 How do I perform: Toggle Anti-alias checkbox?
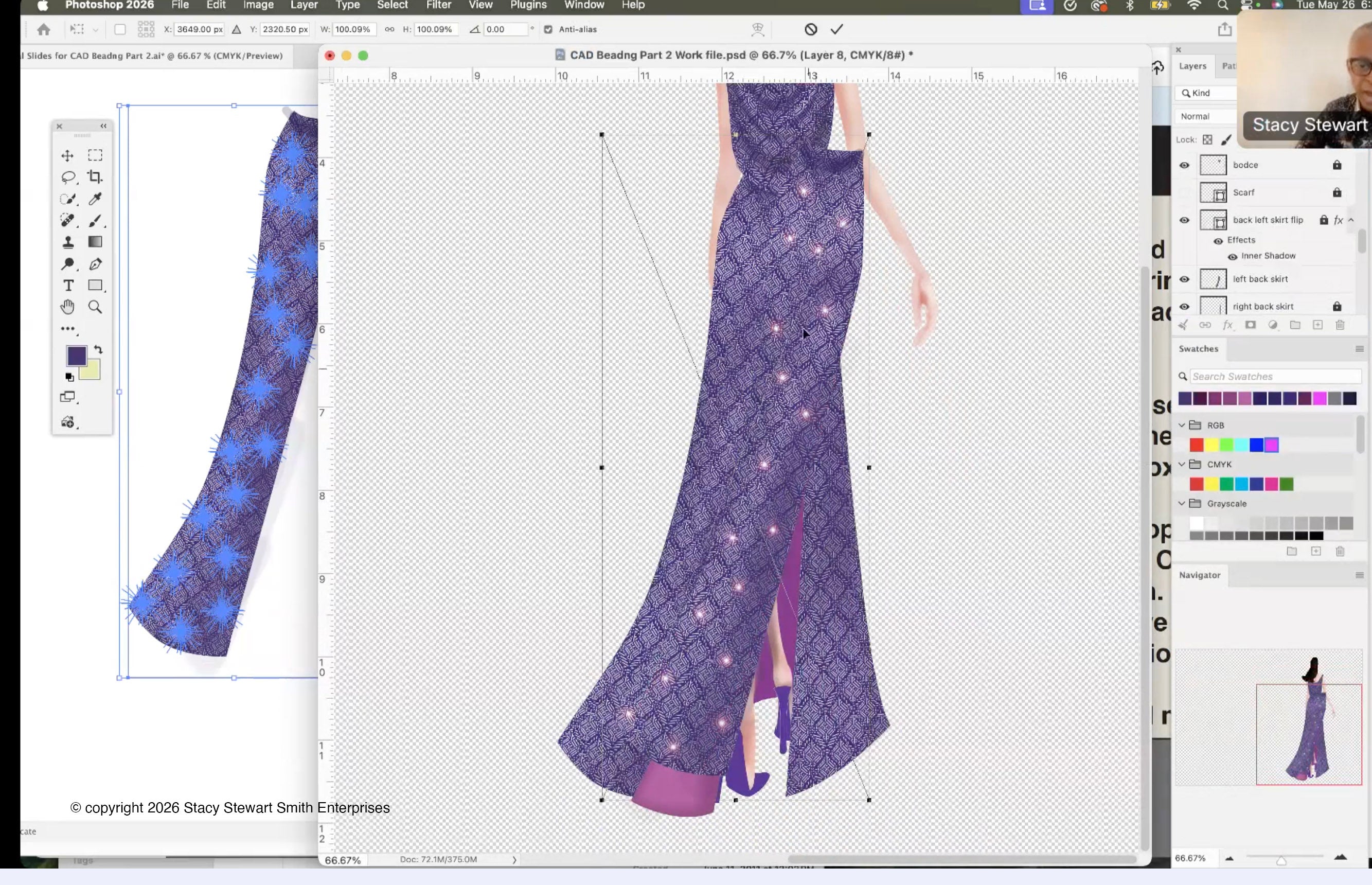tap(548, 29)
